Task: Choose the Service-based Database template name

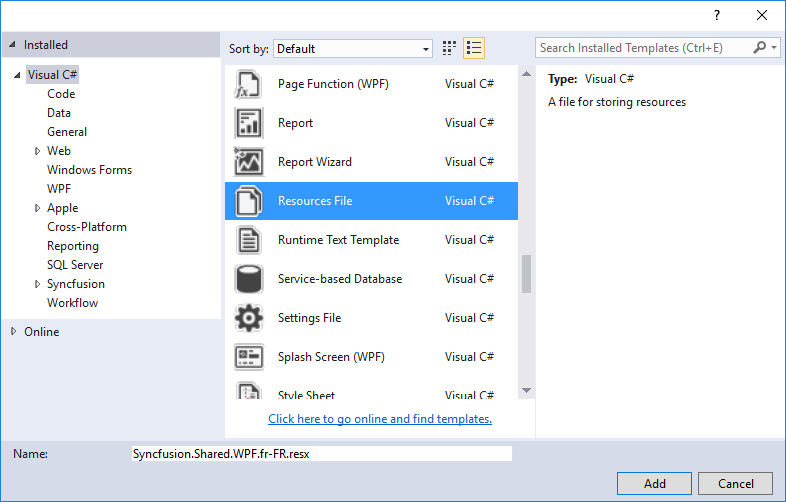Action: click(340, 279)
